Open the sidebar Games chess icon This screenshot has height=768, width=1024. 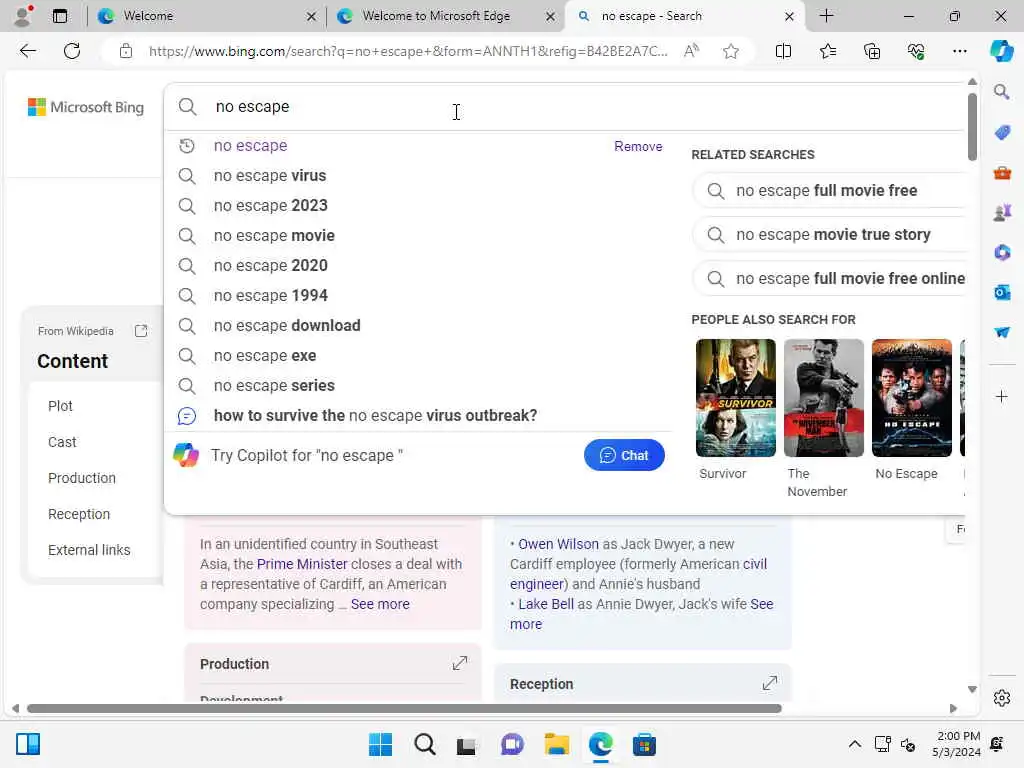click(x=1002, y=212)
